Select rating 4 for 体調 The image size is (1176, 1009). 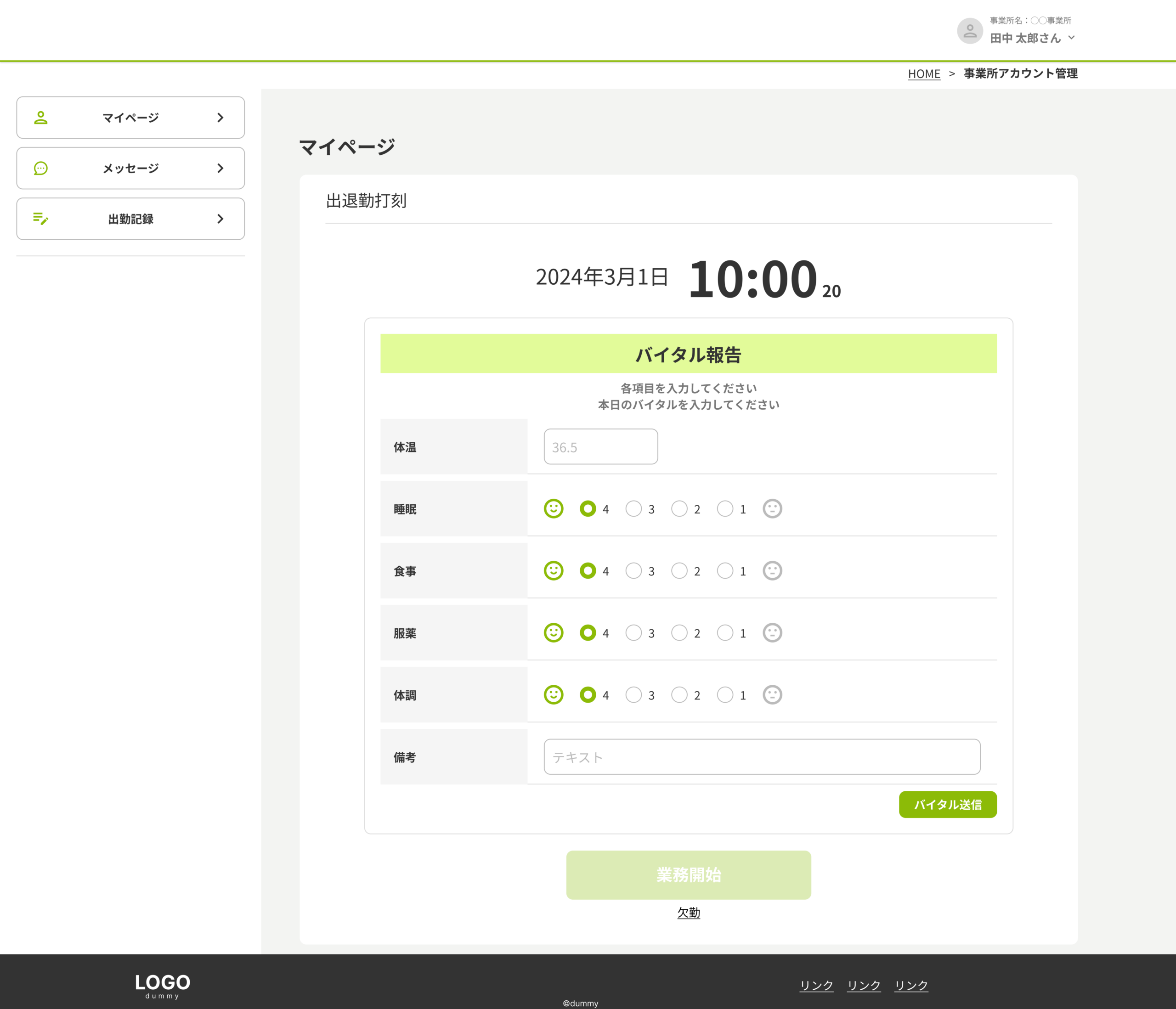[588, 694]
